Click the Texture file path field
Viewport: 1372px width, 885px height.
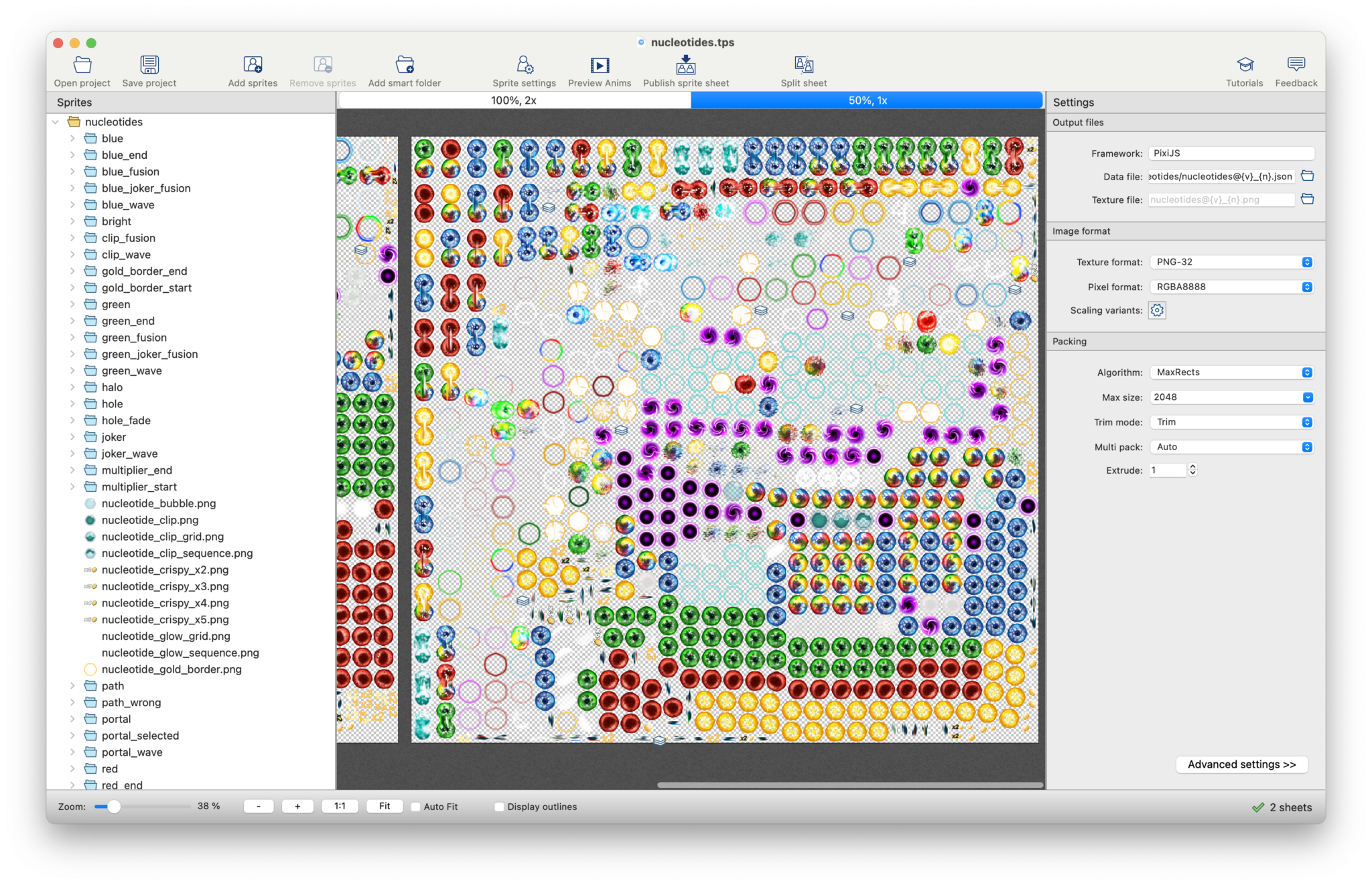(x=1221, y=200)
